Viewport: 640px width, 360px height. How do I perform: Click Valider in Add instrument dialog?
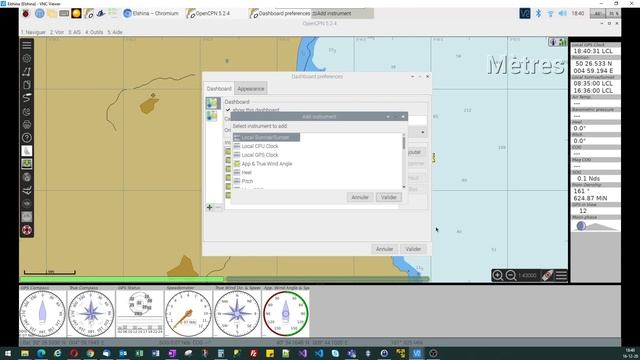(389, 197)
